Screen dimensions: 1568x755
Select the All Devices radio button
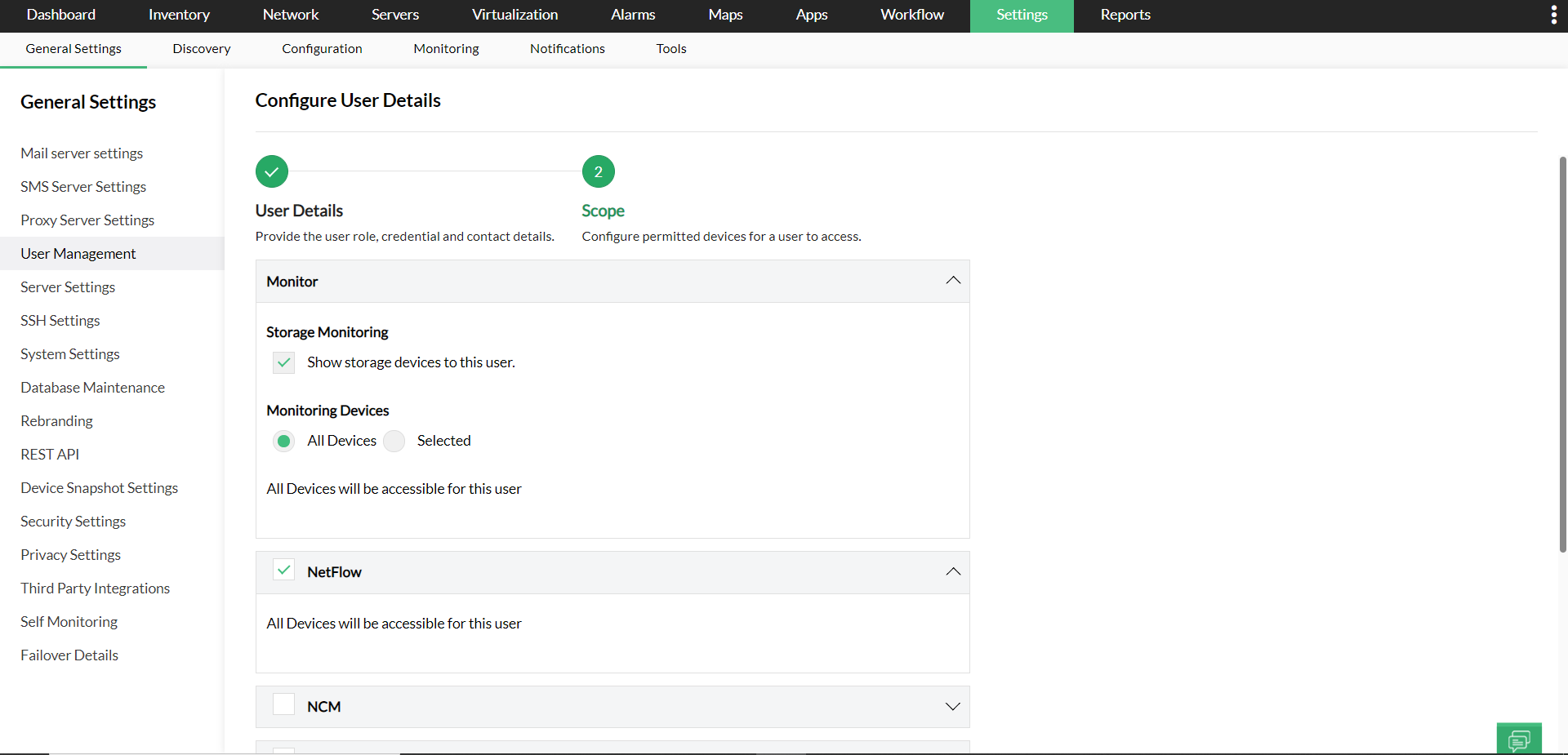[x=283, y=441]
